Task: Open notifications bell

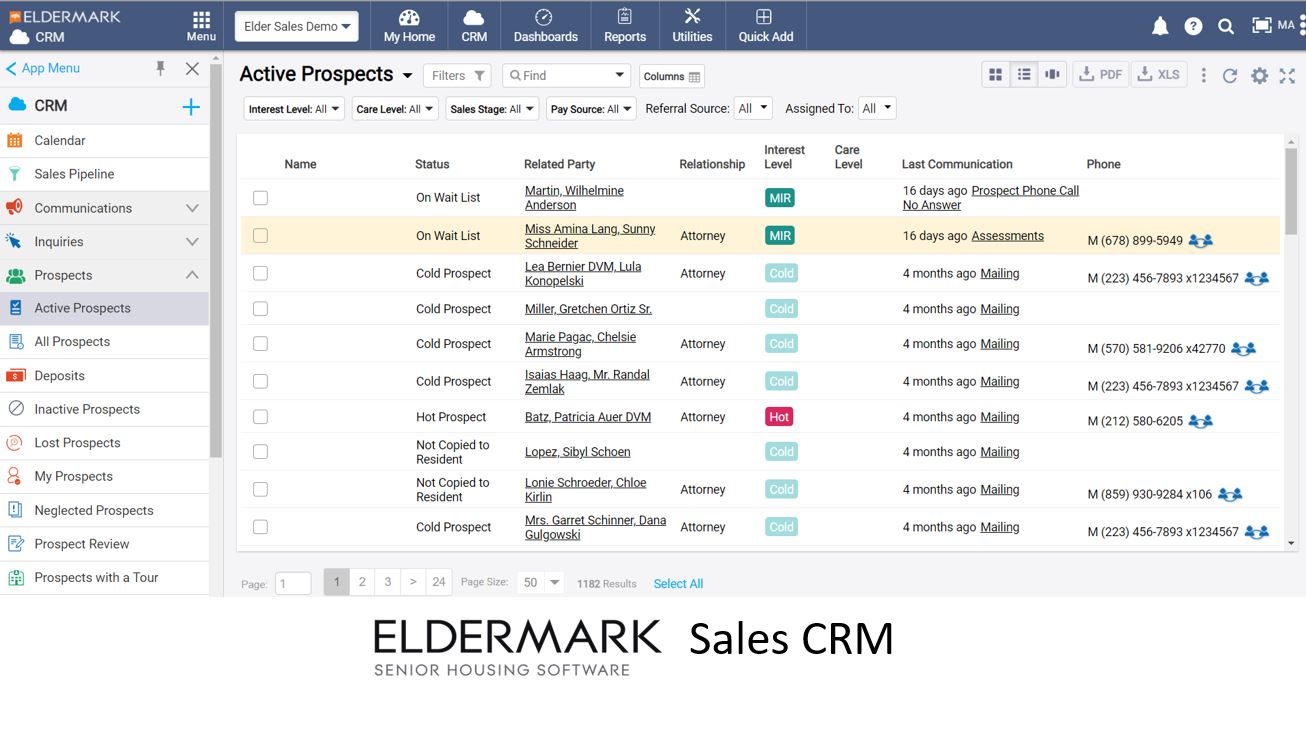Action: click(x=1160, y=27)
